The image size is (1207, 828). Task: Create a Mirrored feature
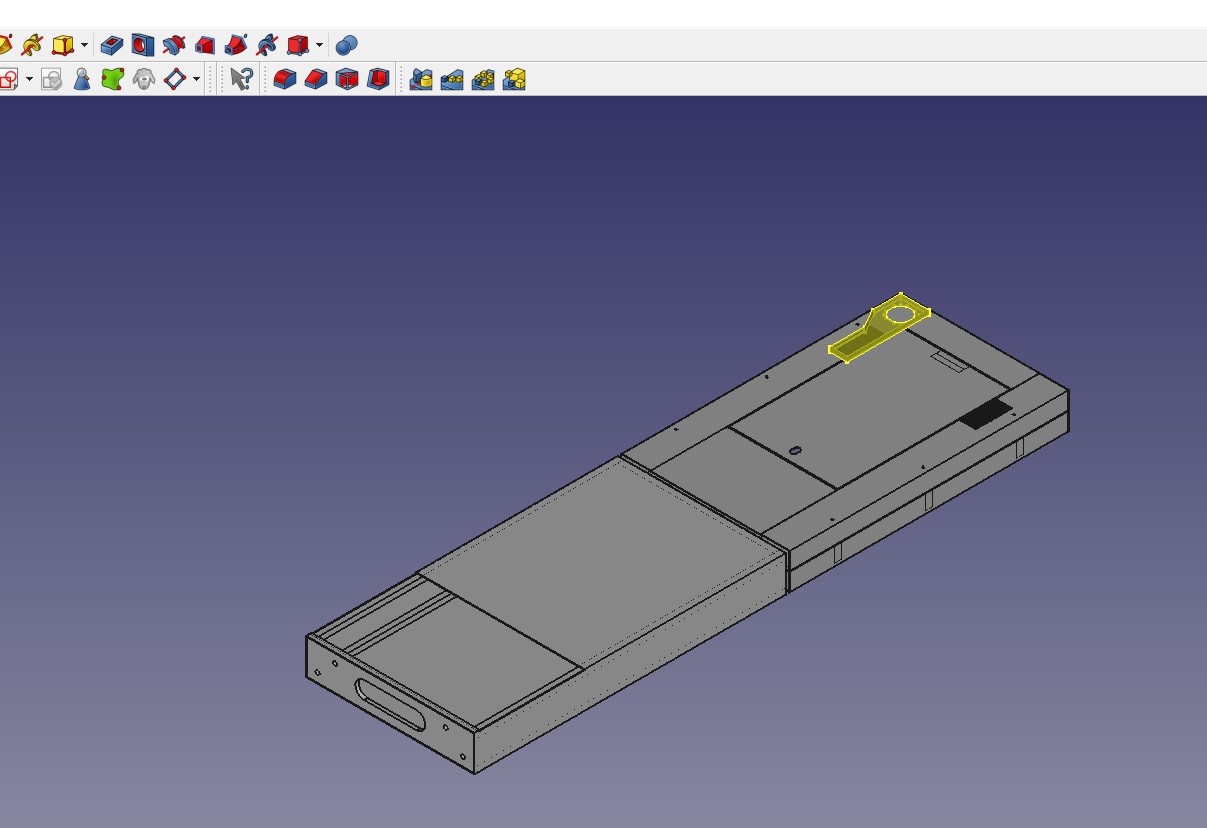[421, 79]
